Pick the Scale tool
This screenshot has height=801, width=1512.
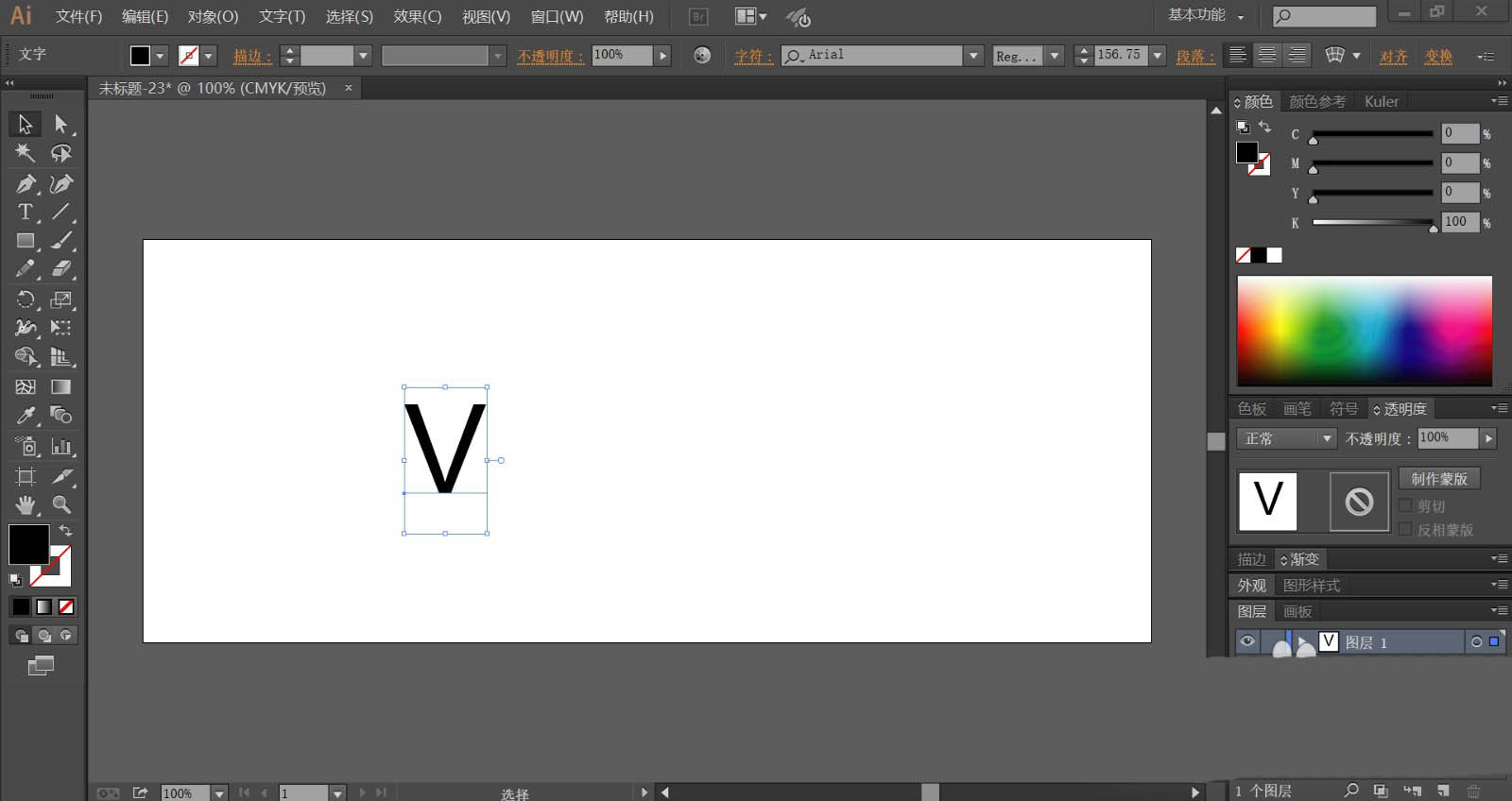(61, 299)
